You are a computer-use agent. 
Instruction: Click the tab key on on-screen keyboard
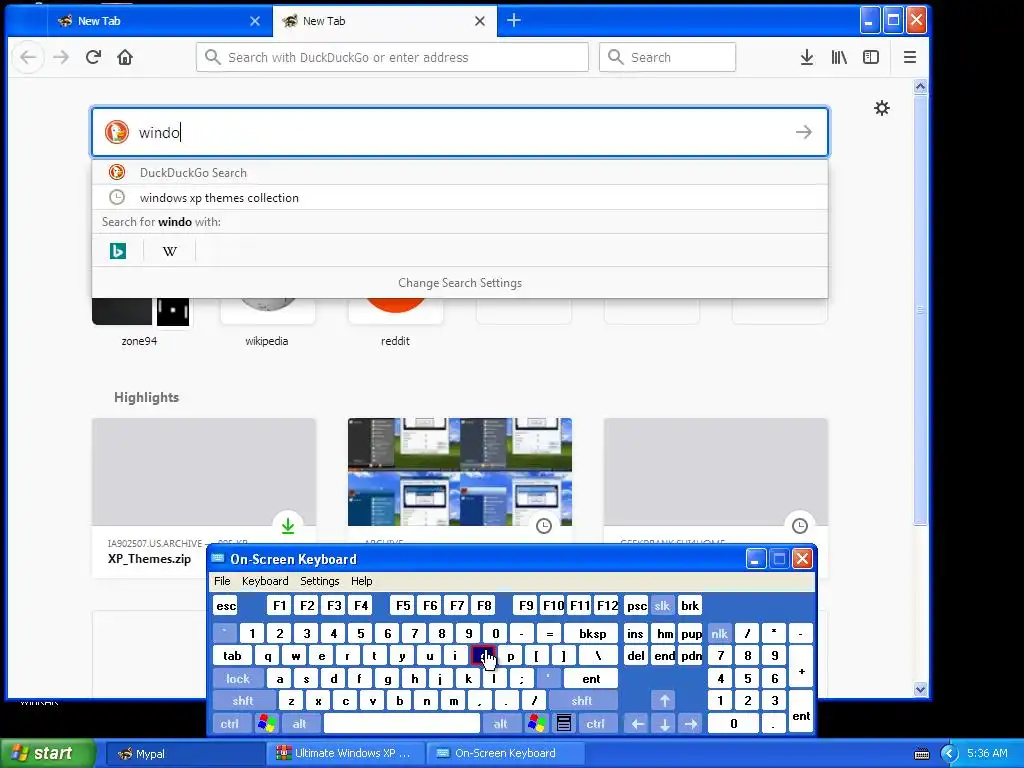pos(232,656)
